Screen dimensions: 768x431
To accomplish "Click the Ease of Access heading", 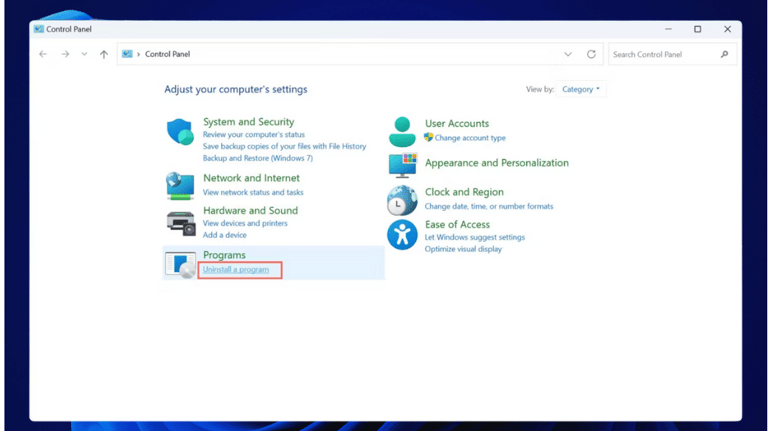I will pyautogui.click(x=457, y=224).
